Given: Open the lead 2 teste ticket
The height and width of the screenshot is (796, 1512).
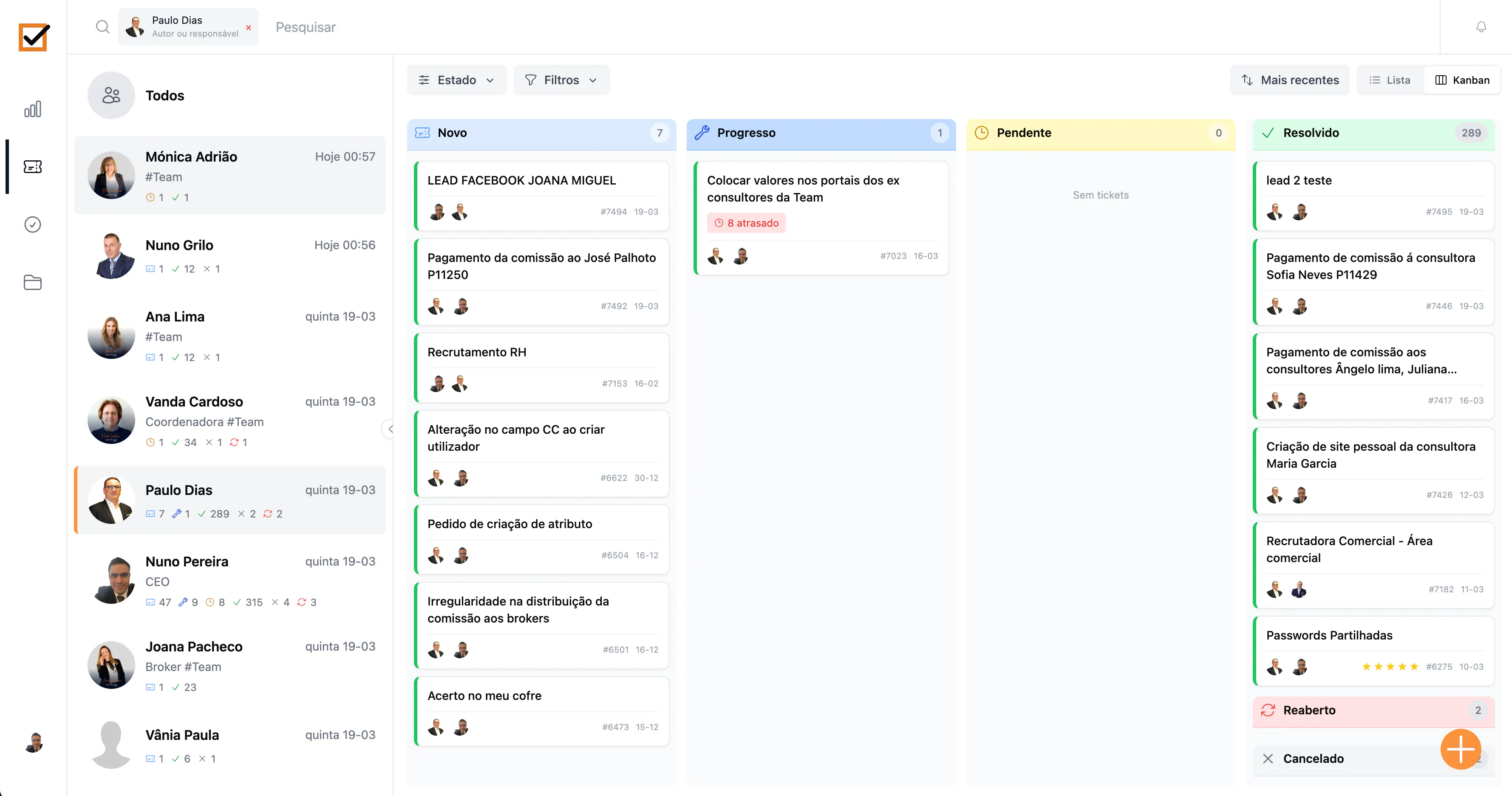Looking at the screenshot, I should pos(1373,196).
